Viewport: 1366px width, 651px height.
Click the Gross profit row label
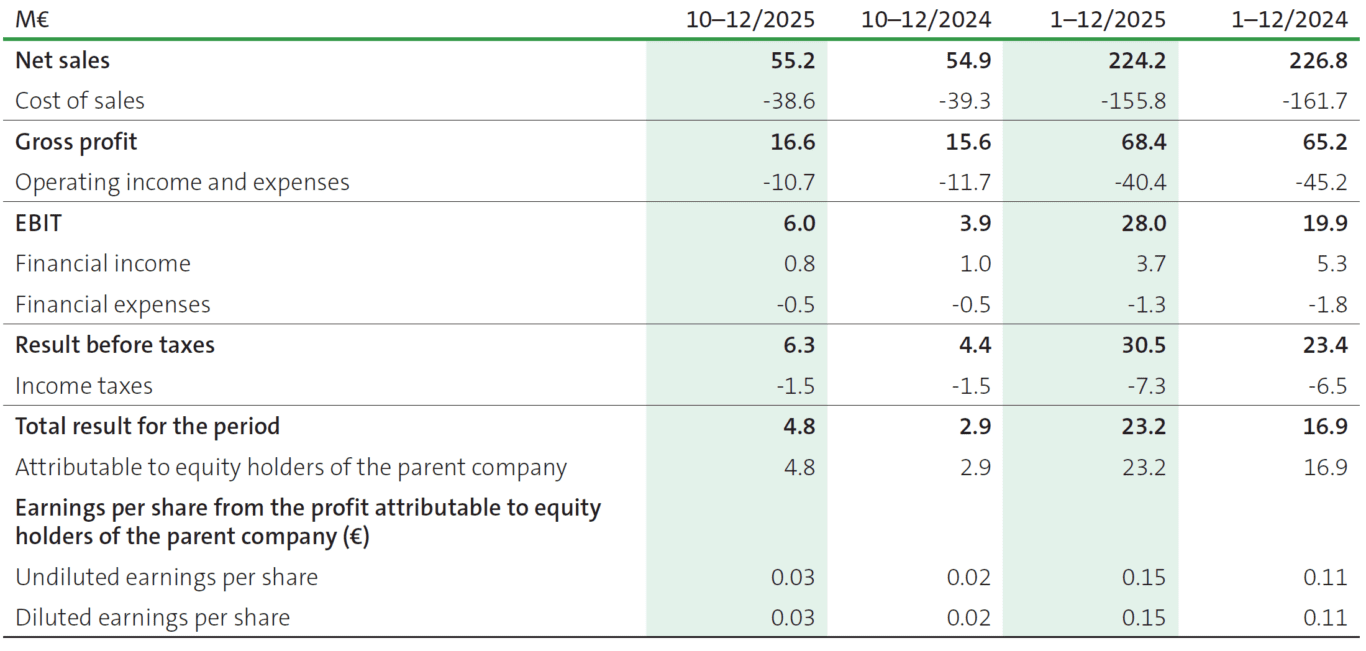pyautogui.click(x=76, y=142)
